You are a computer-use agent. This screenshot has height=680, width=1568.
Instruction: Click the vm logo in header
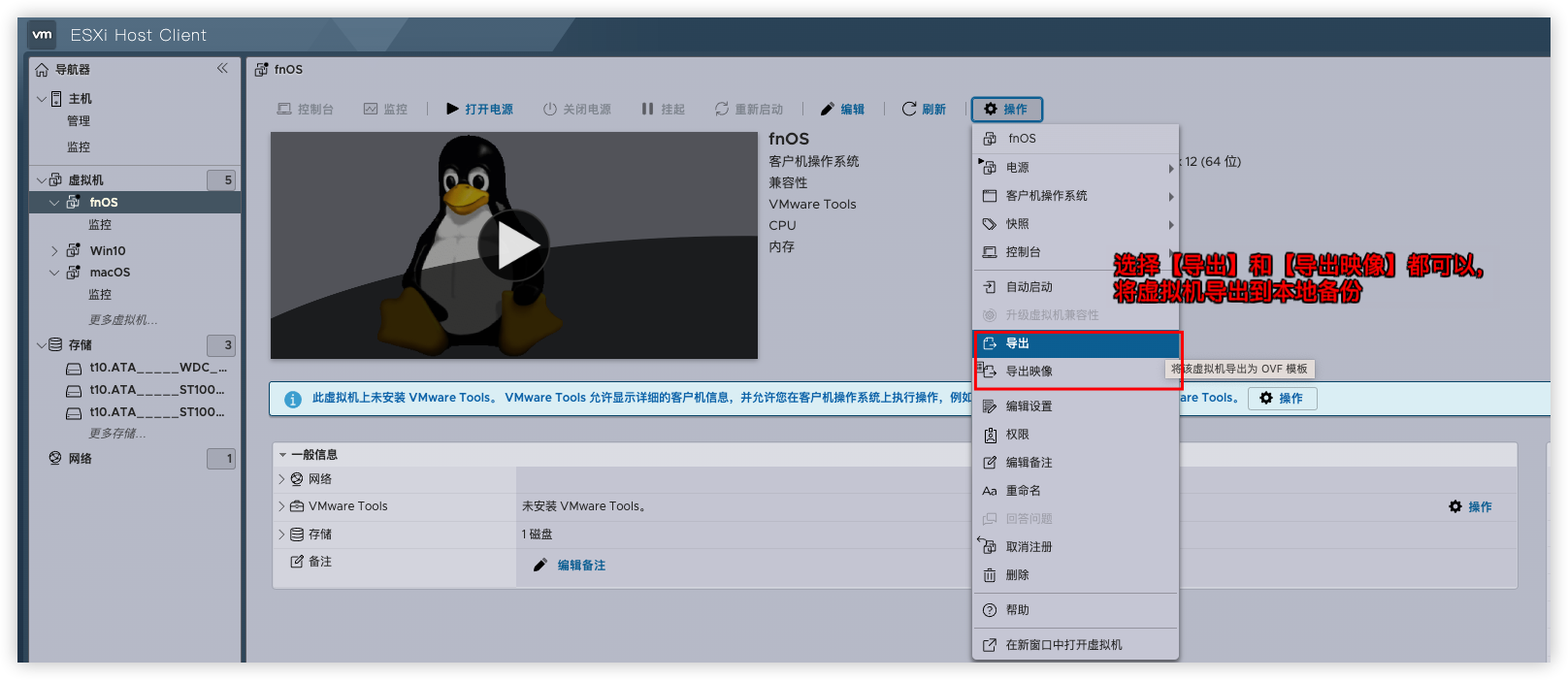42,35
